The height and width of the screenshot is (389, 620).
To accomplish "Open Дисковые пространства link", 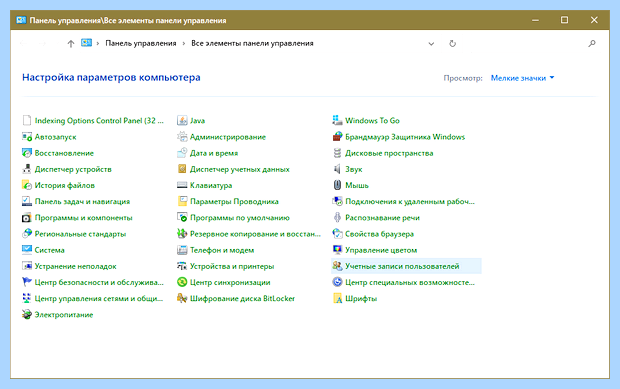I will click(x=389, y=153).
